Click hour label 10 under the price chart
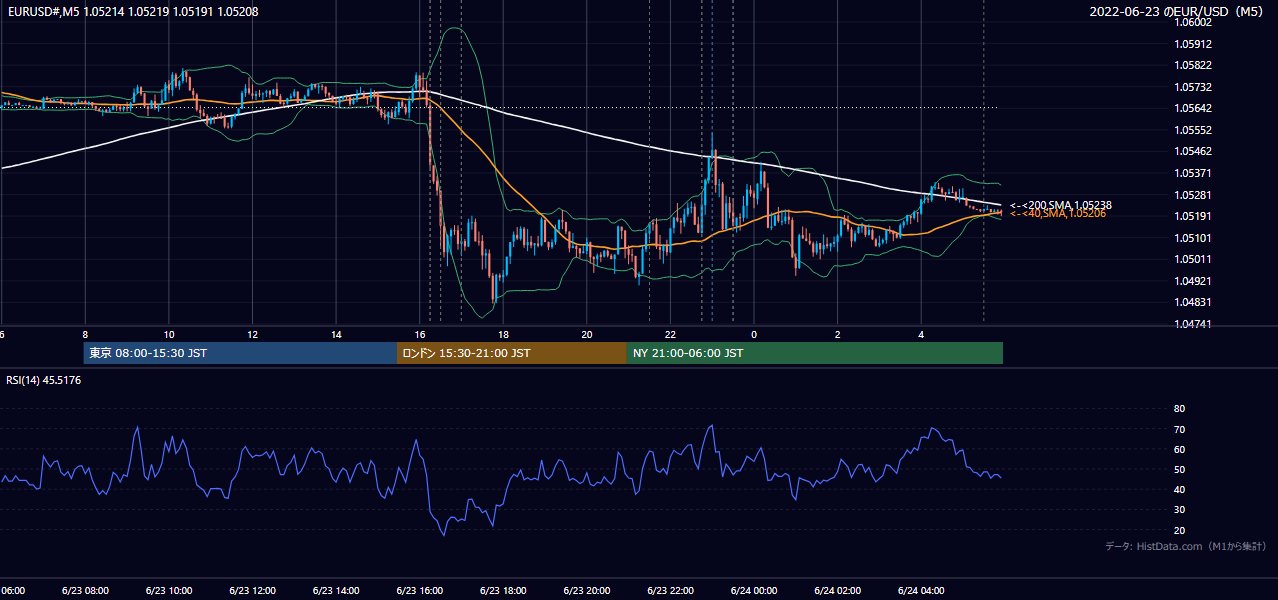The width and height of the screenshot is (1278, 600). (x=169, y=335)
